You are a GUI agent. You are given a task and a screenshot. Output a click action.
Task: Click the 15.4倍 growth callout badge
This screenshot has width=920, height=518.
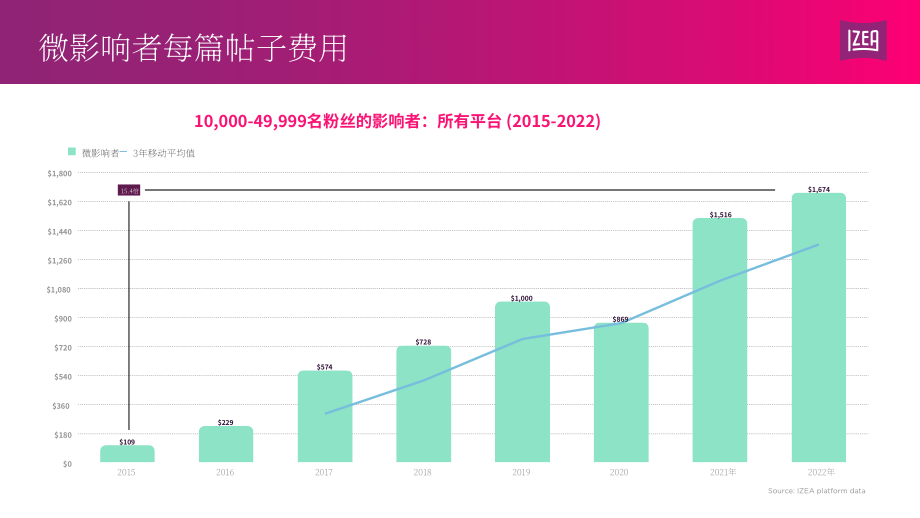pos(129,191)
